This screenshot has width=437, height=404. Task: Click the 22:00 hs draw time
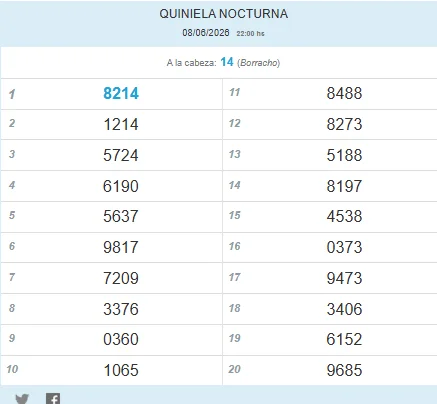click(250, 34)
